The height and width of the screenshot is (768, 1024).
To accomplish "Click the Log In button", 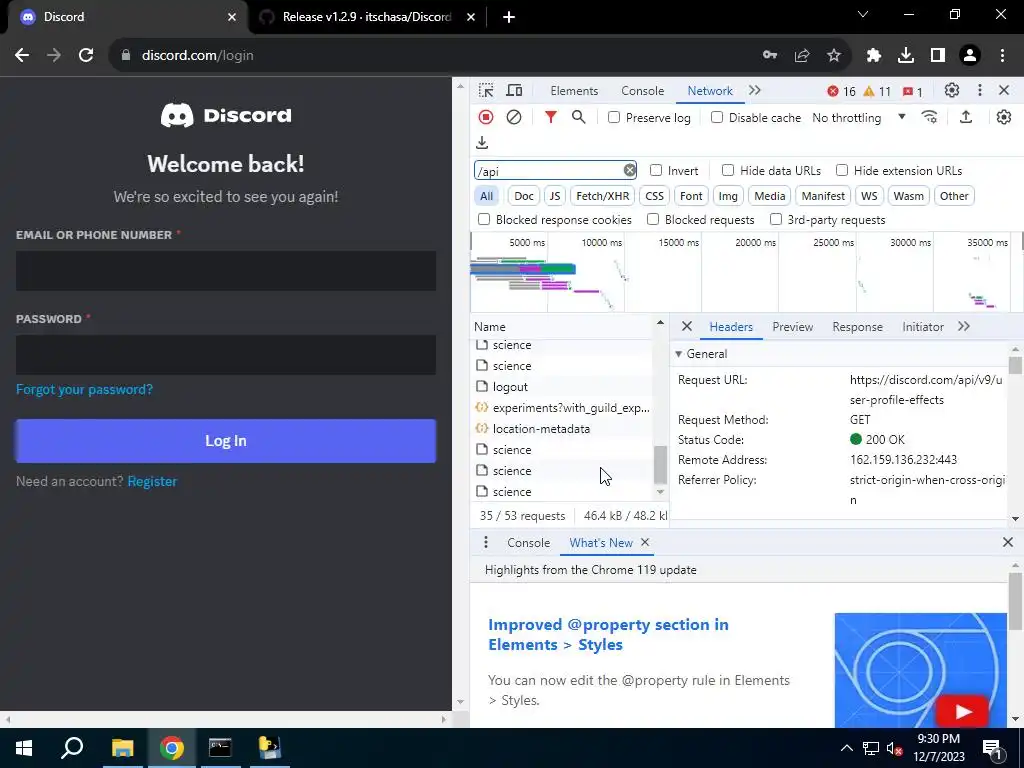I will point(226,441).
